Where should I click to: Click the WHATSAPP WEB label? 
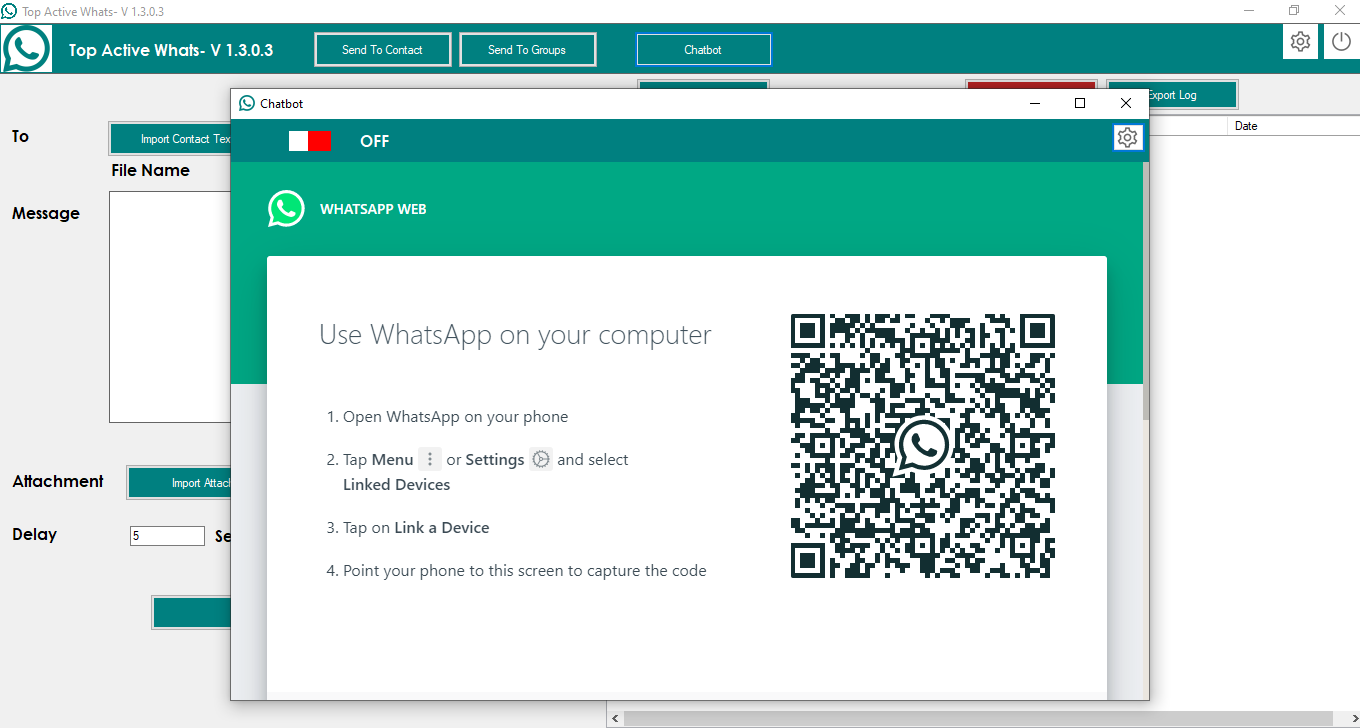(x=373, y=210)
